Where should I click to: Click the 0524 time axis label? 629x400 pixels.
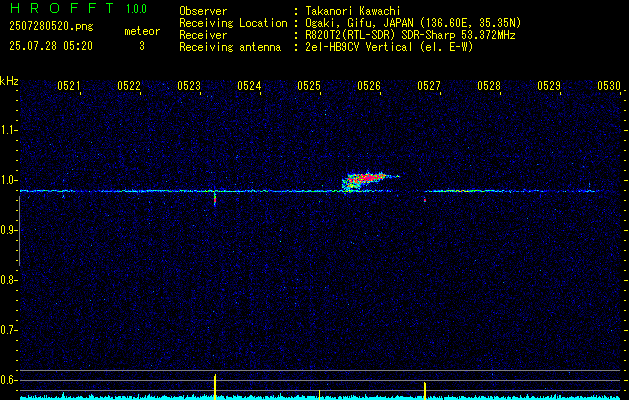[249, 85]
